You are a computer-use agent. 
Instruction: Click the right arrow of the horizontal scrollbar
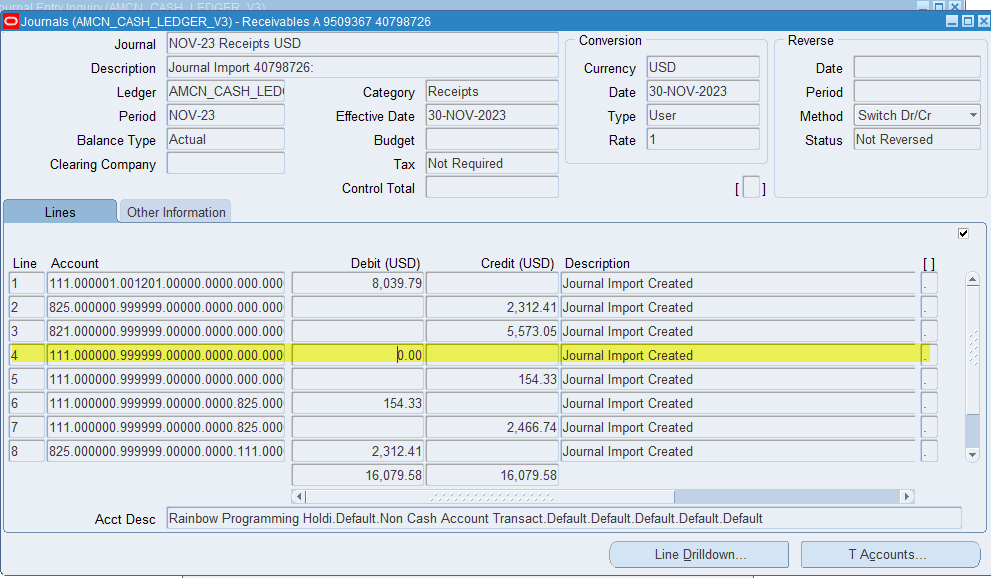(907, 495)
